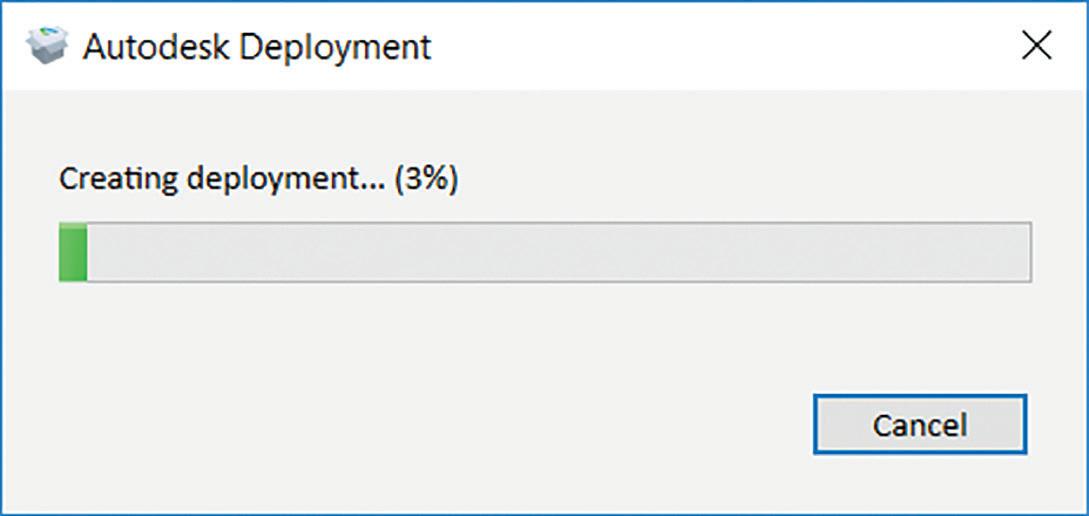Abort the process with the Cancel button

coord(920,424)
